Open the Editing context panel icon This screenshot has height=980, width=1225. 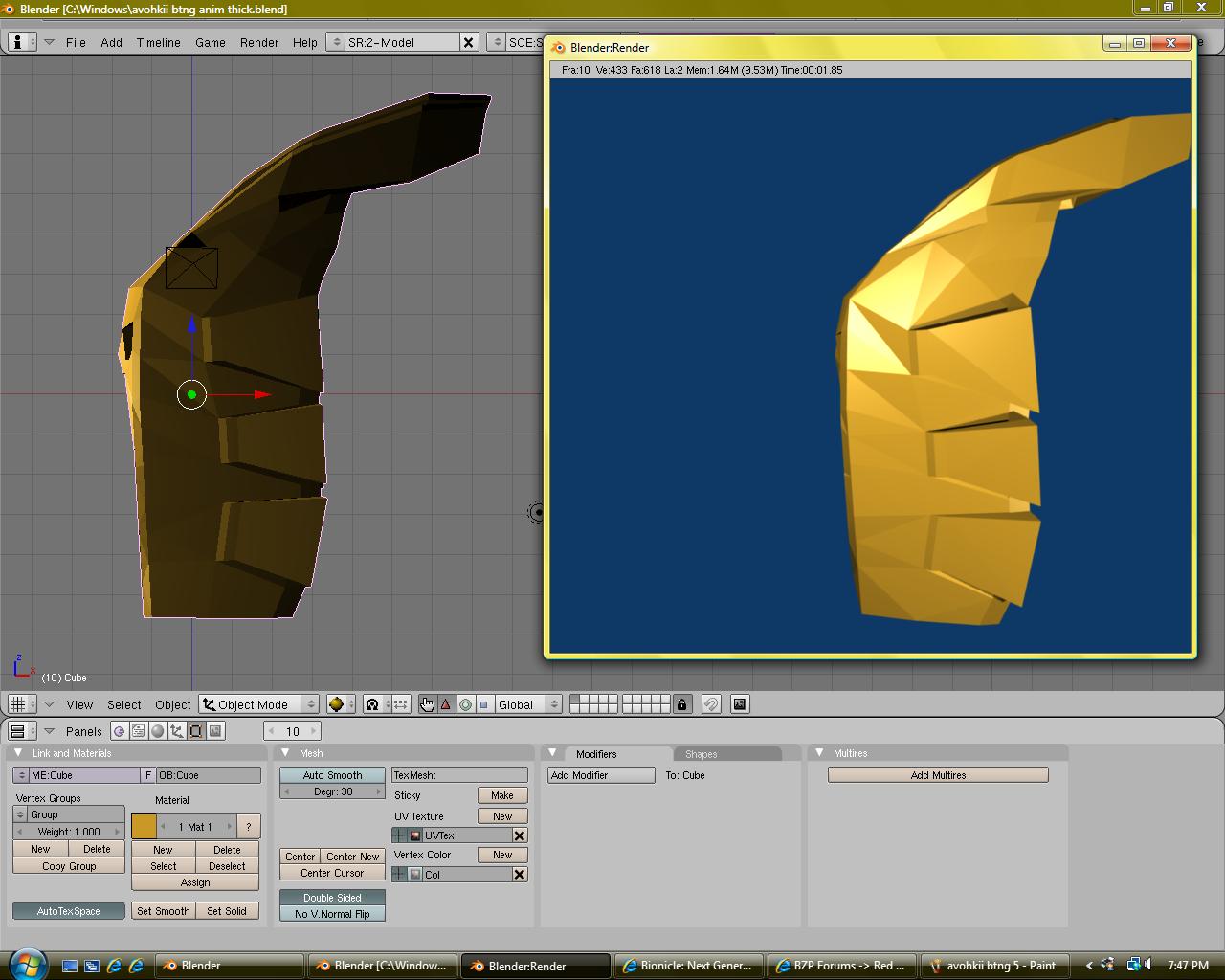tap(196, 731)
